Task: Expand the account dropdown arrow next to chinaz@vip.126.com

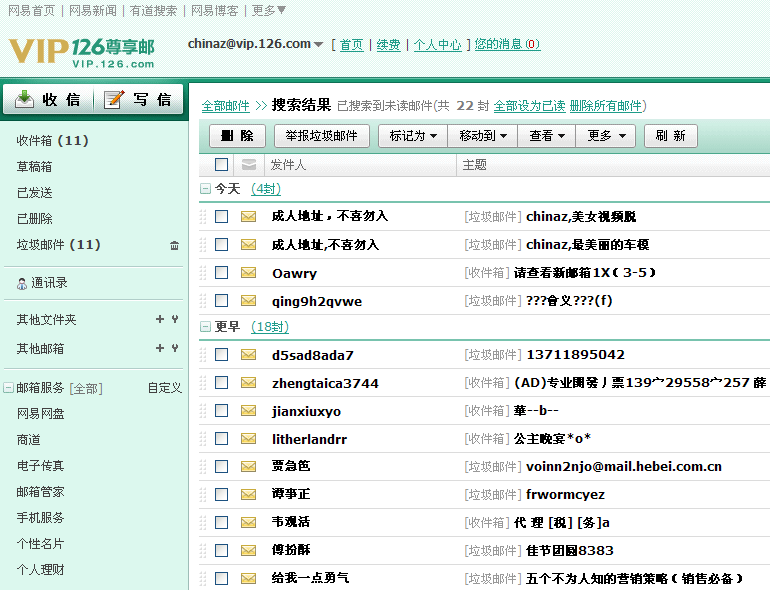Action: pos(318,45)
